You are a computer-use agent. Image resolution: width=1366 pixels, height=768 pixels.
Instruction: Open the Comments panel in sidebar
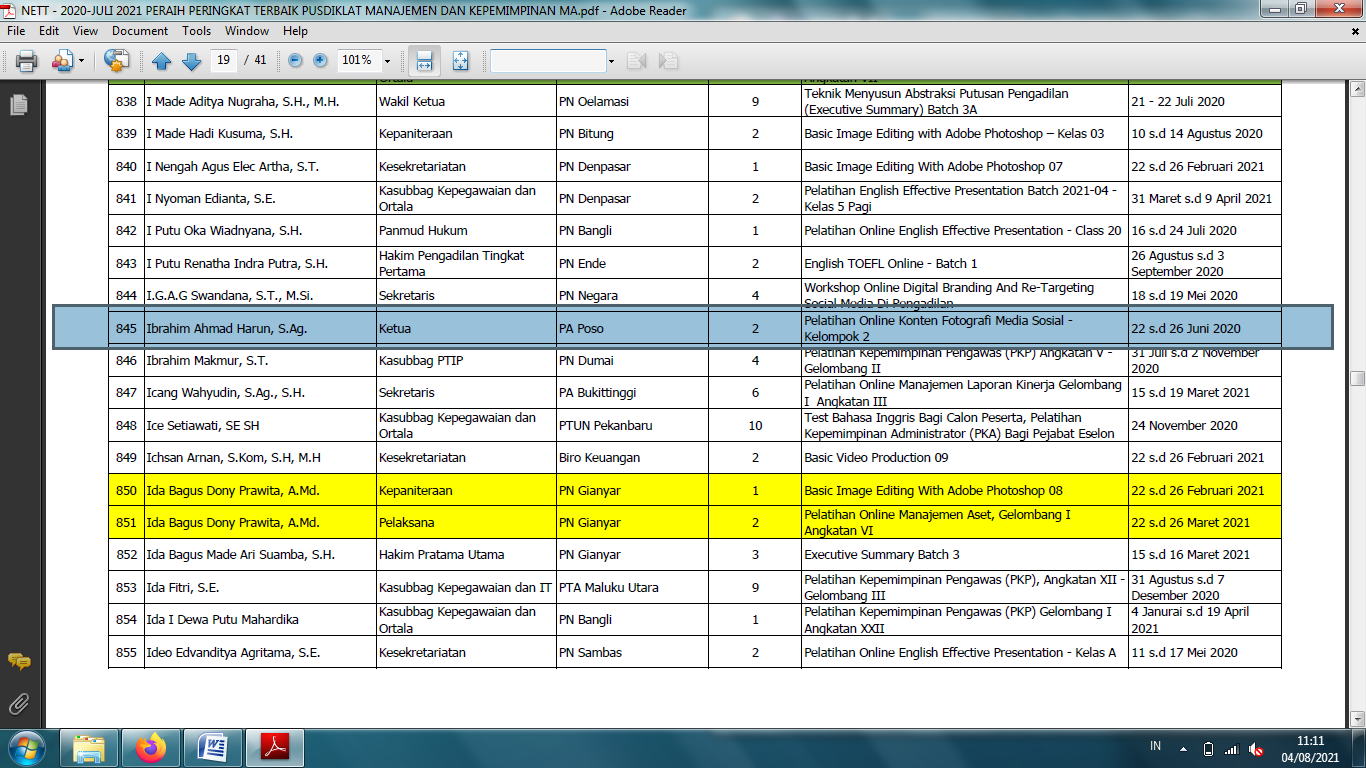(18, 662)
